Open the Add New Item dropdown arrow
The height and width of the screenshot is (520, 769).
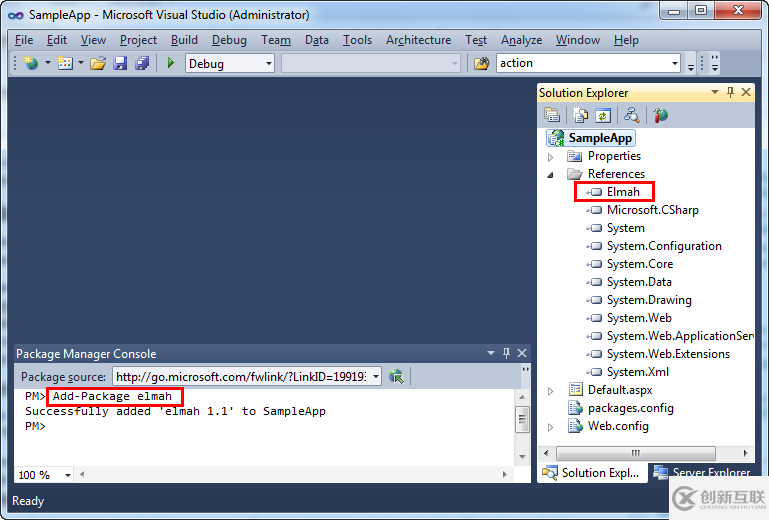coord(81,63)
